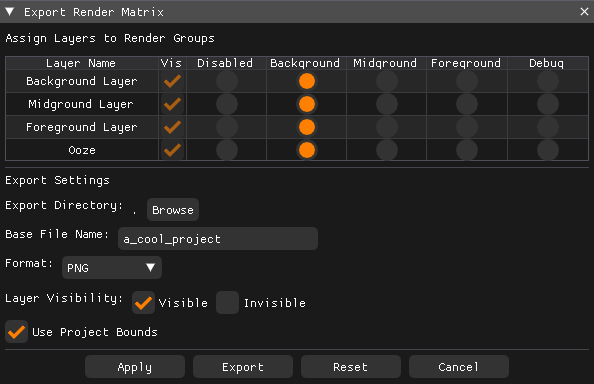Set Foreground Layer to Disabled group
The width and height of the screenshot is (594, 384).
227,127
